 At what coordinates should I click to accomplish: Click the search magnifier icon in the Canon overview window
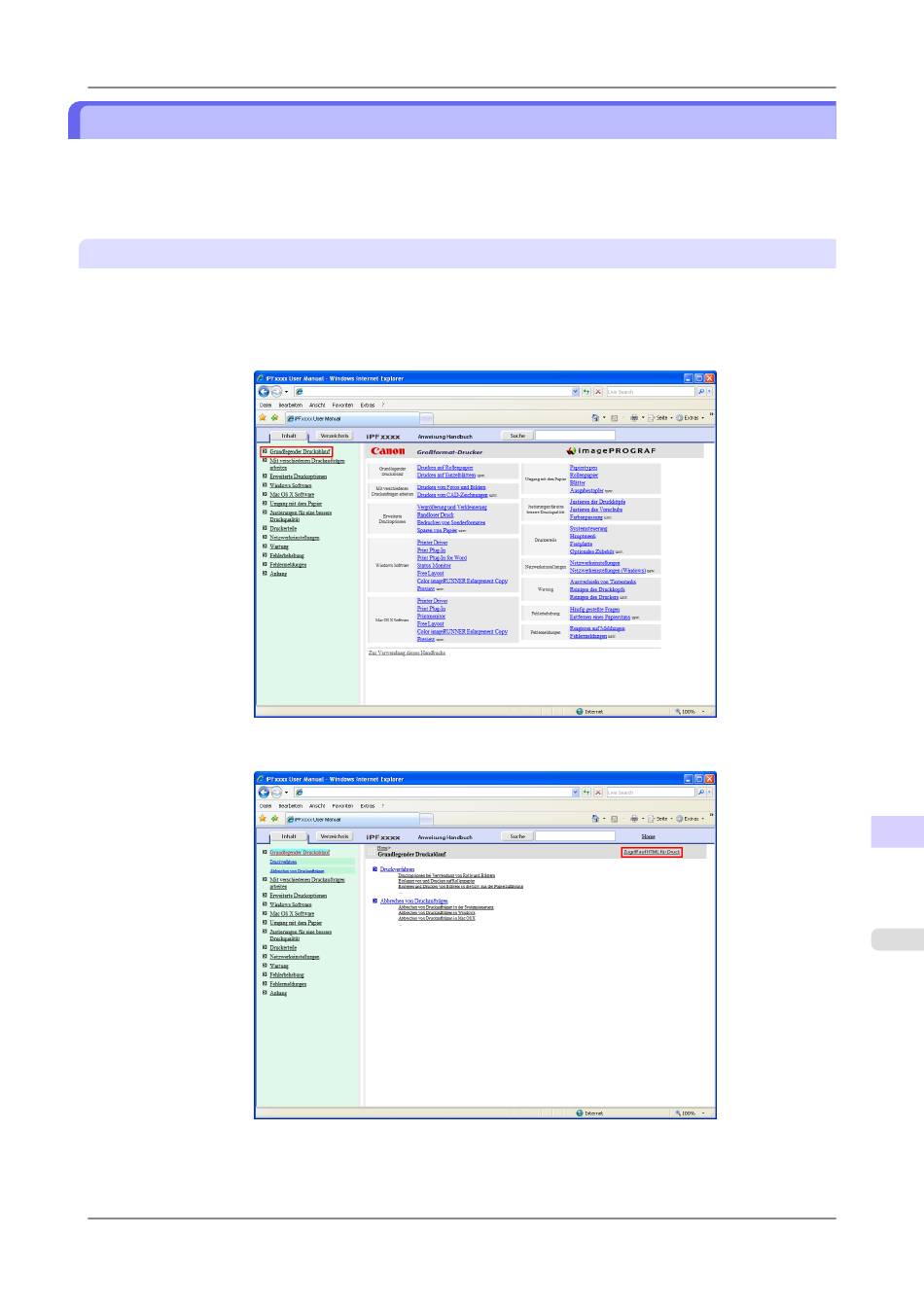(x=700, y=392)
